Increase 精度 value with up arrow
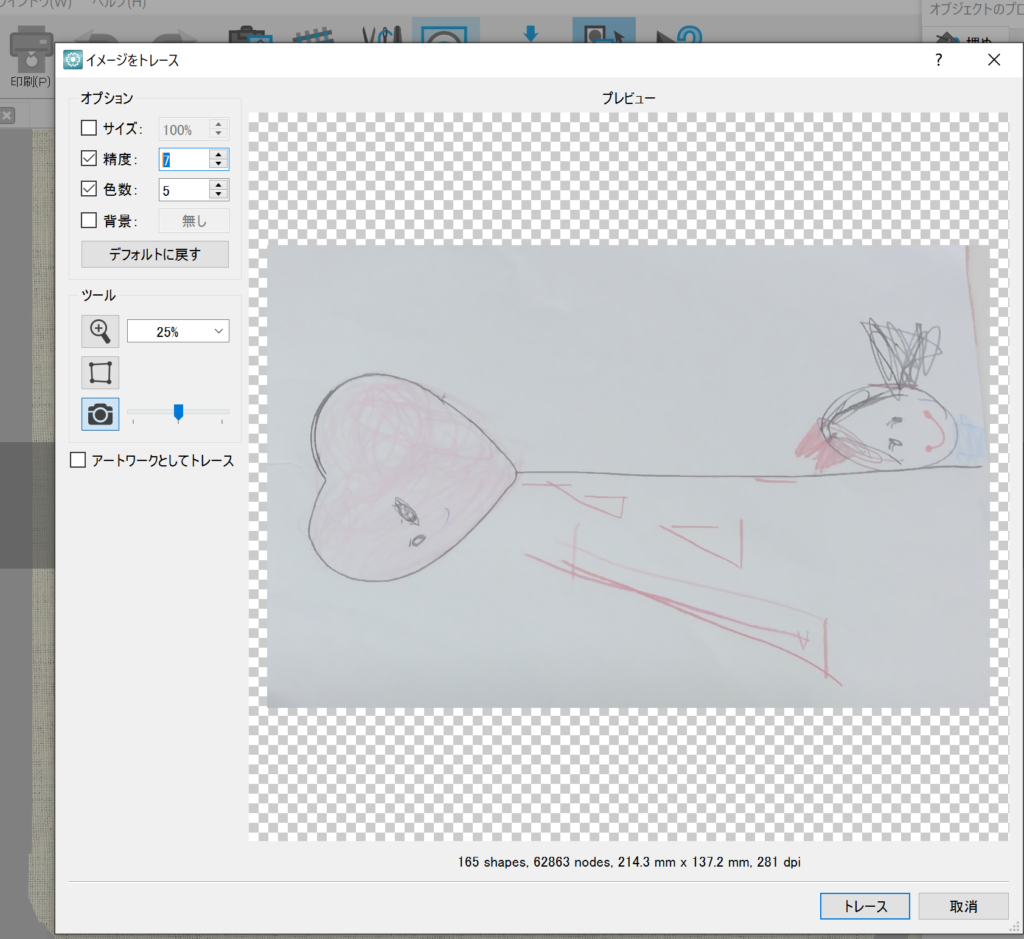Image resolution: width=1024 pixels, height=939 pixels. [218, 154]
